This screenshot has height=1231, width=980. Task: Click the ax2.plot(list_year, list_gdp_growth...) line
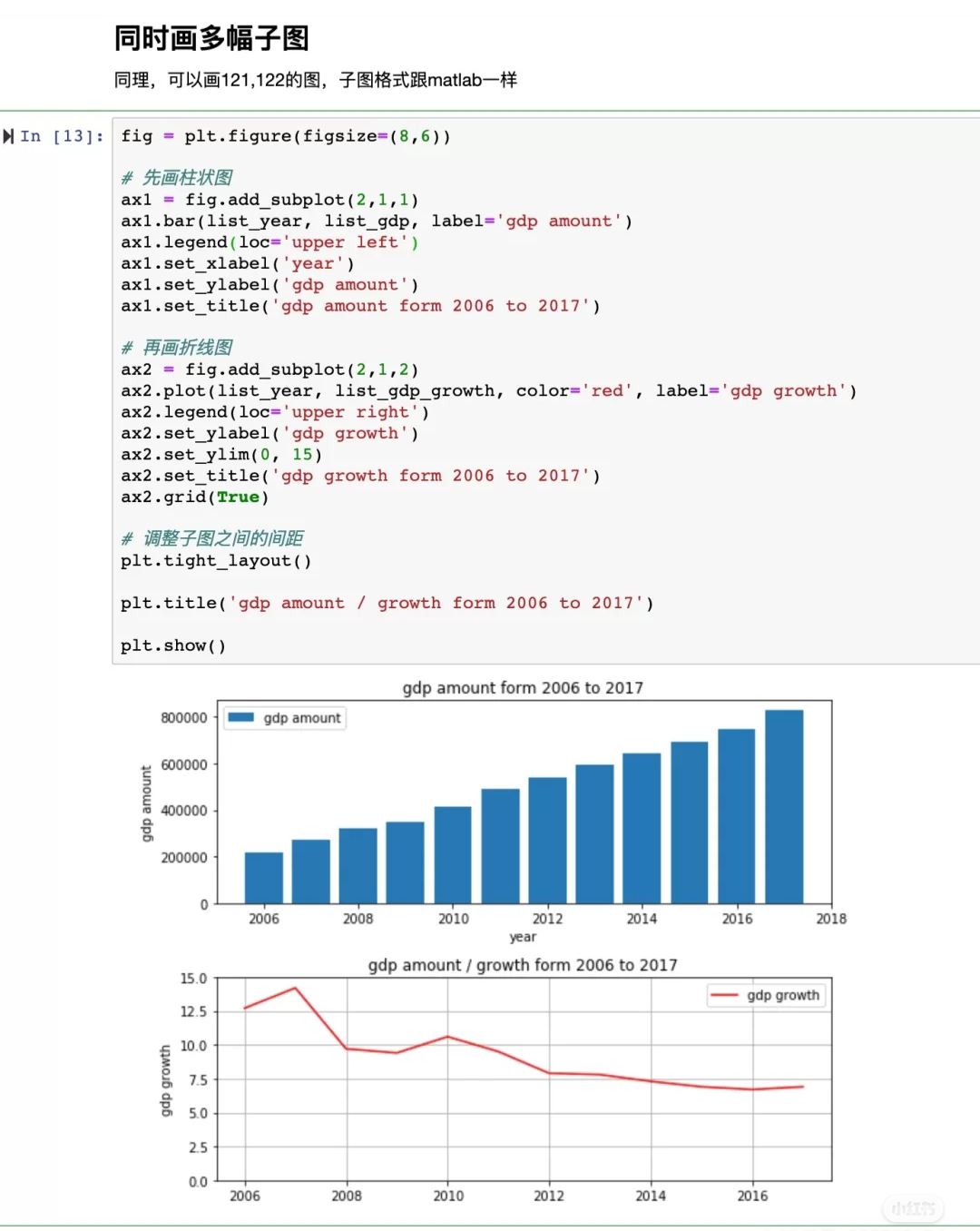(489, 390)
